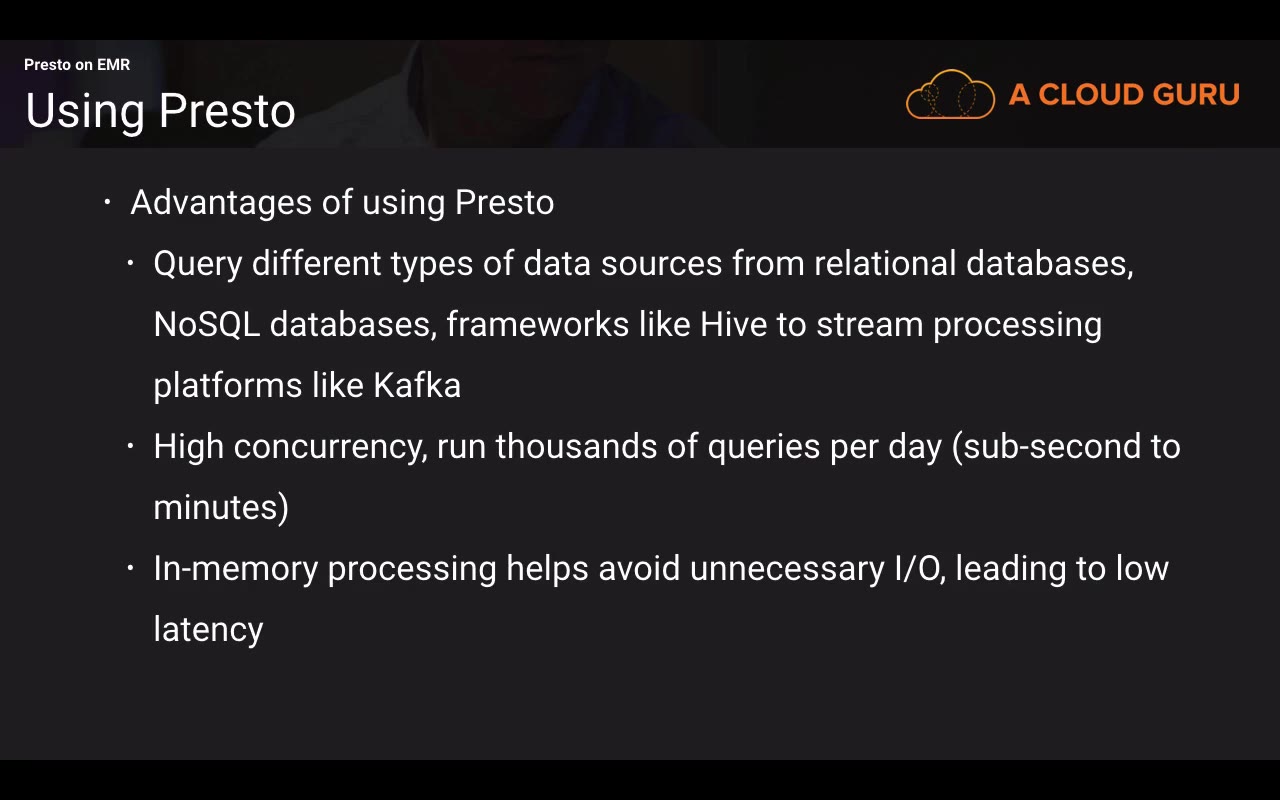Viewport: 1280px width, 800px height.
Task: Click the A Cloud Guru cloud logo icon
Action: 950,95
